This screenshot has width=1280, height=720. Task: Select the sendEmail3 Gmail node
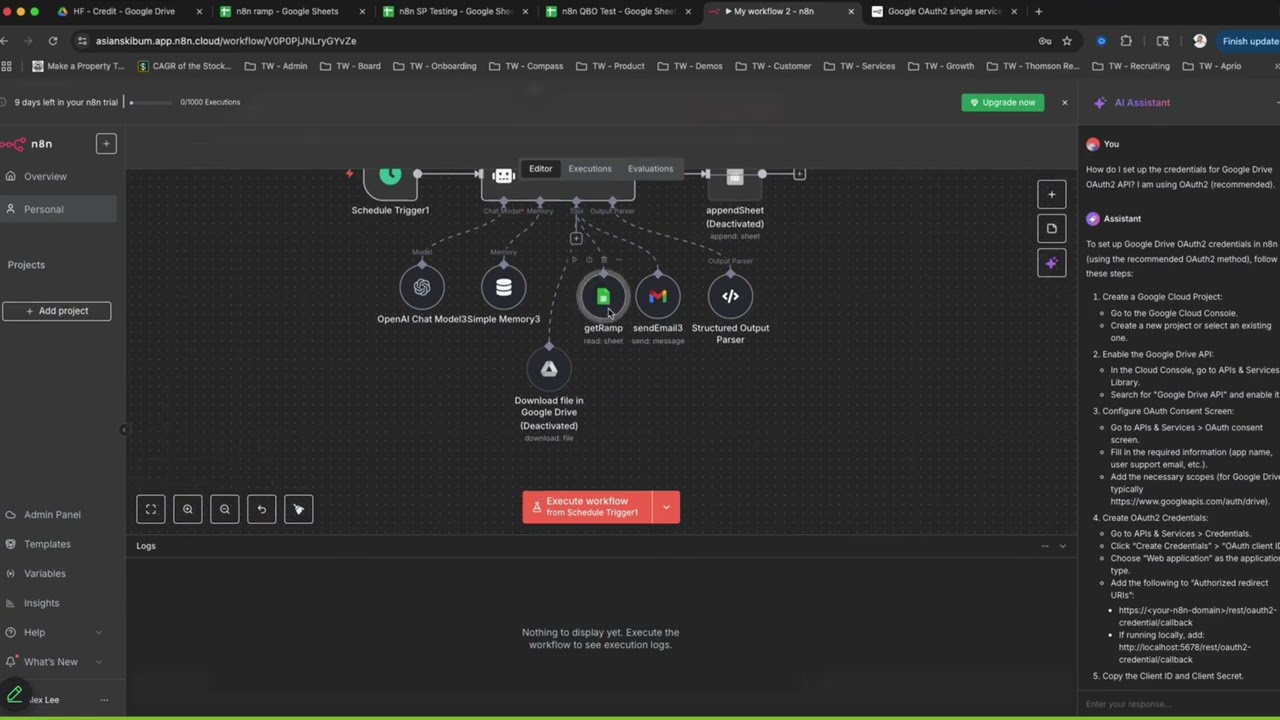coord(658,296)
